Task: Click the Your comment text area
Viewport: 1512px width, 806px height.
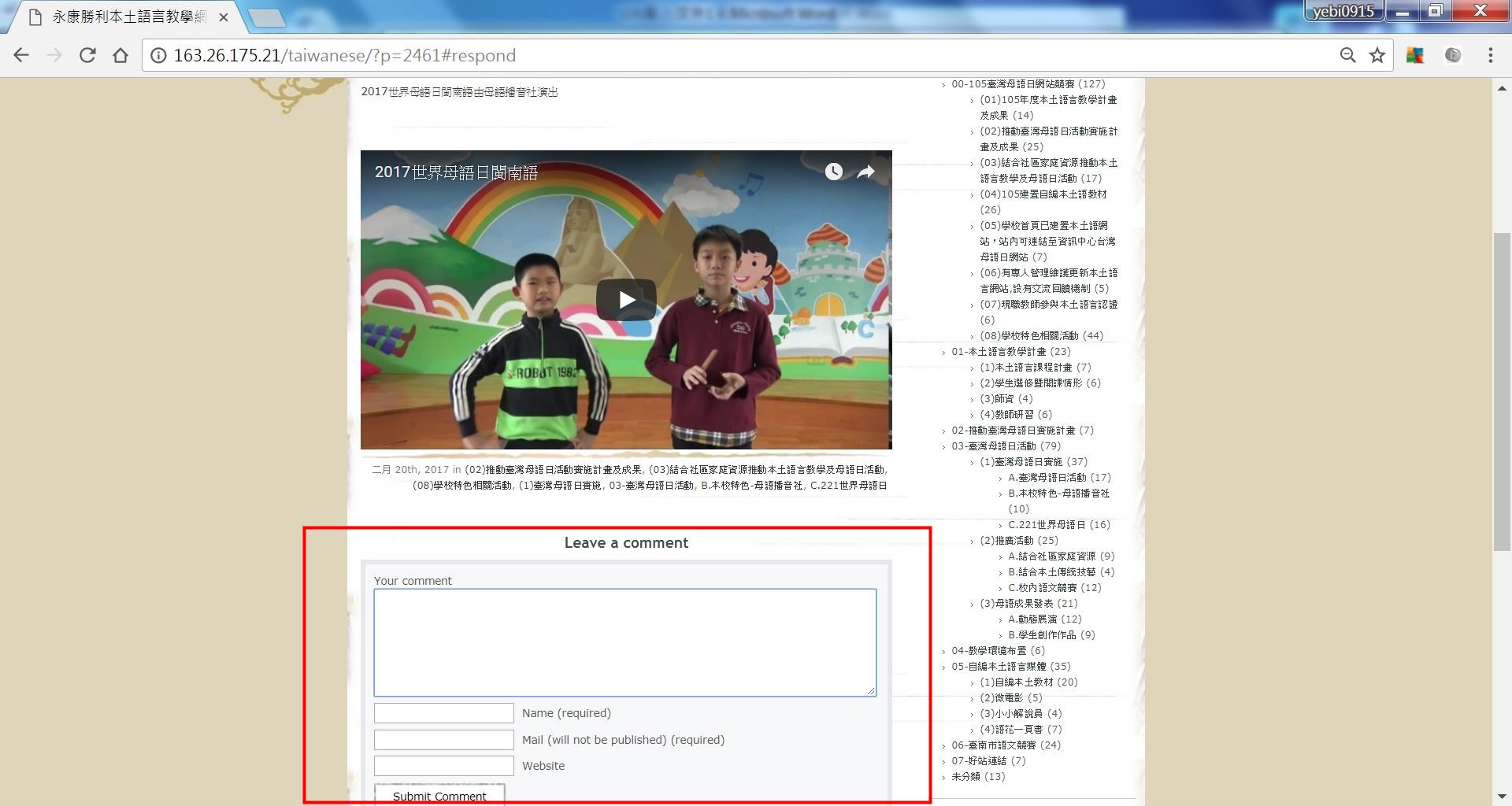Action: coord(624,642)
